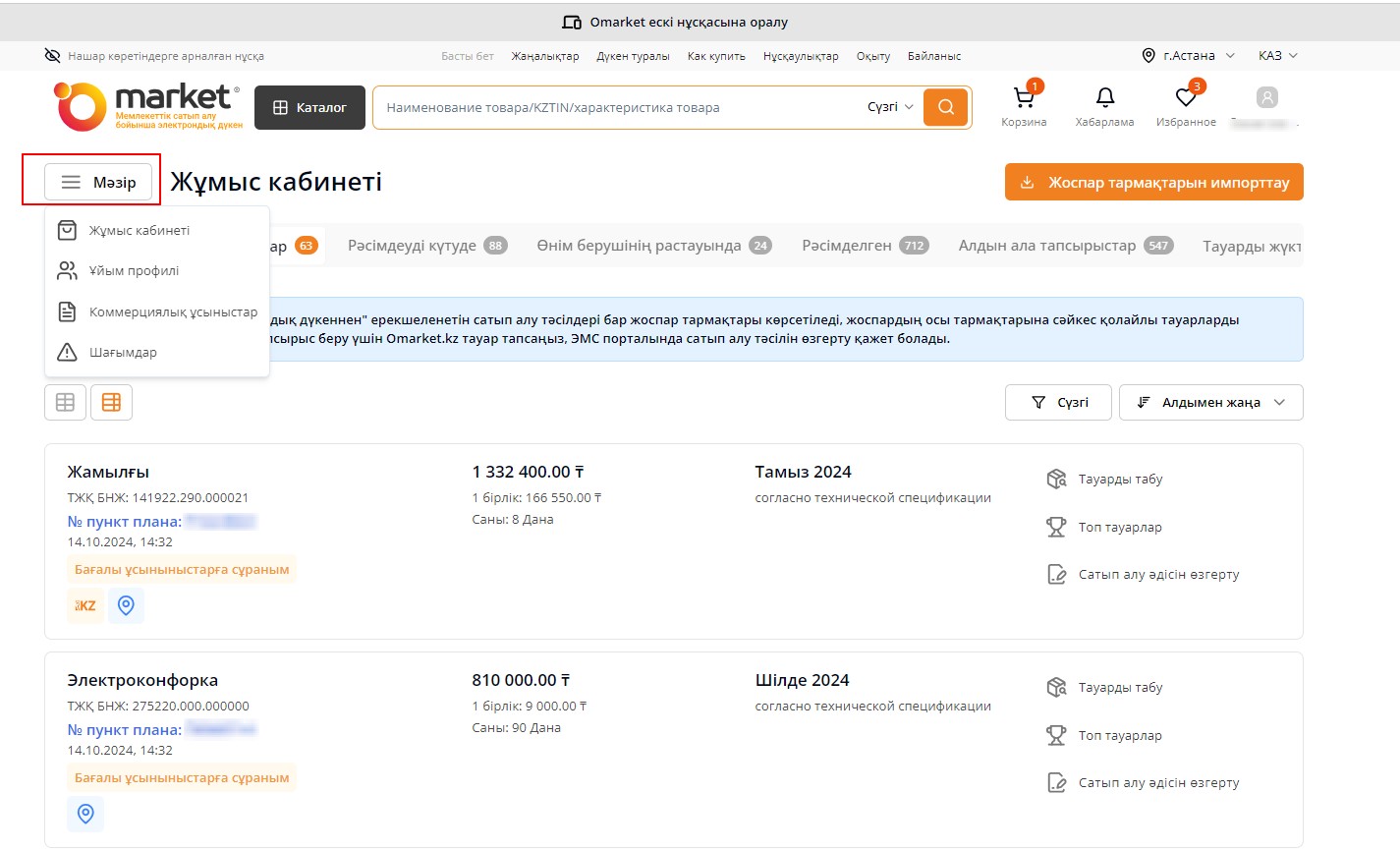Viewport: 1400px width, 850px height.
Task: Switch to orange detailed grid view
Action: point(111,402)
